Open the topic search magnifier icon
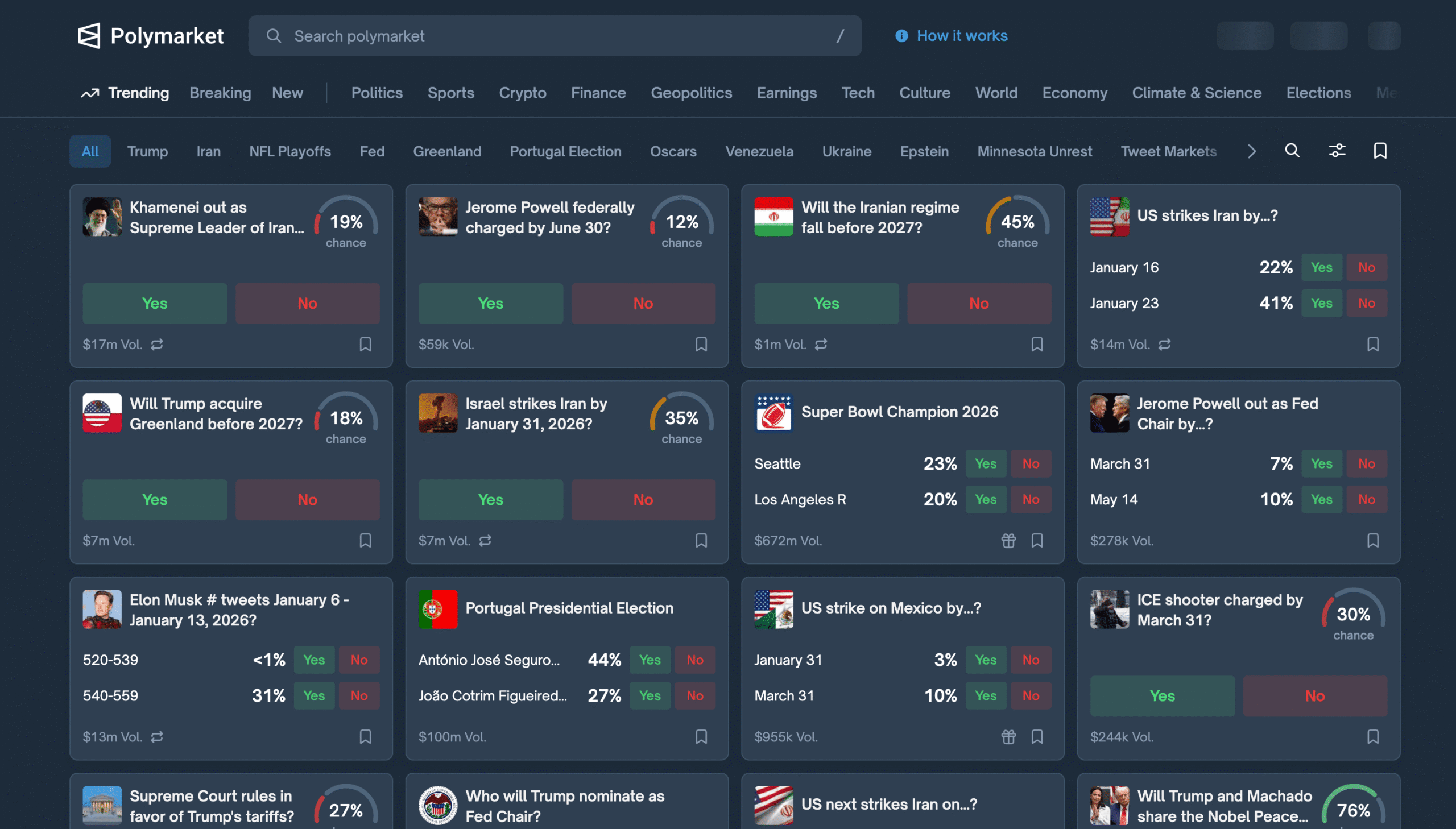Image resolution: width=1456 pixels, height=829 pixels. click(x=1292, y=151)
